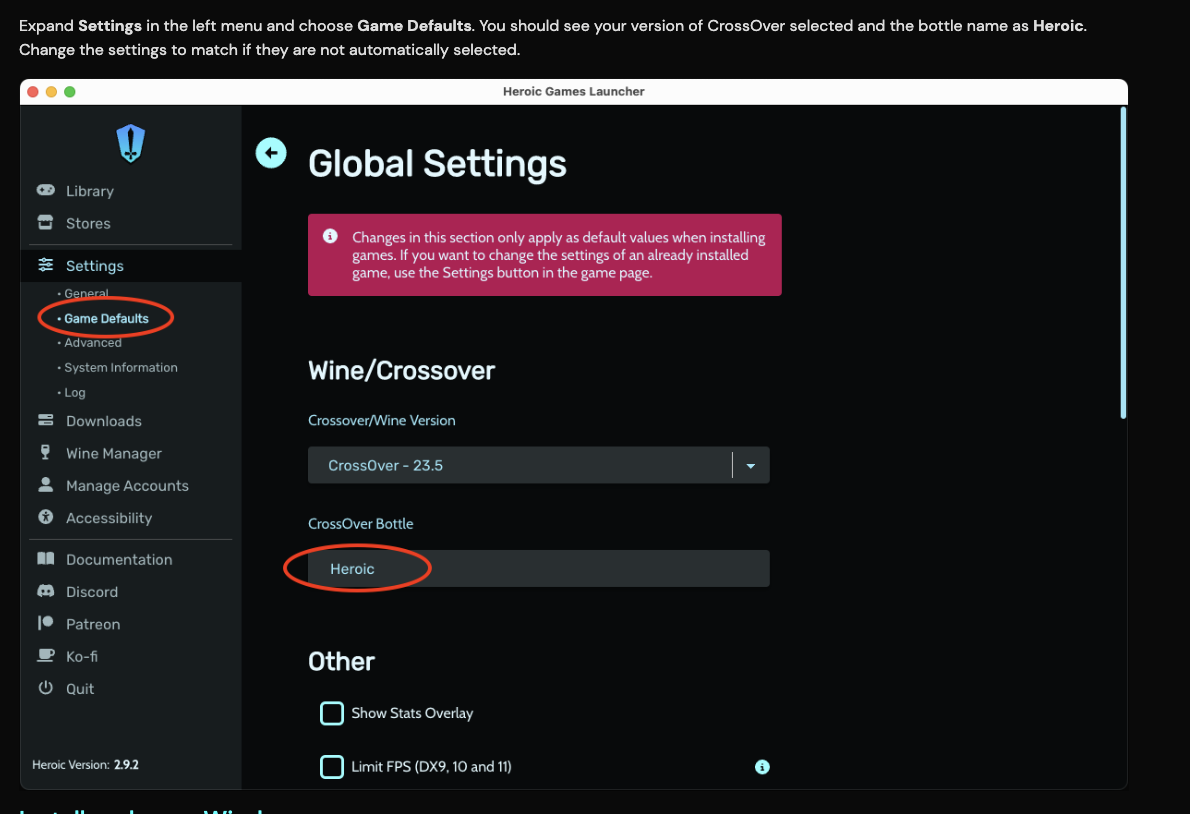Click the Heroic shield logo
Image resolution: width=1190 pixels, height=814 pixels.
(131, 143)
